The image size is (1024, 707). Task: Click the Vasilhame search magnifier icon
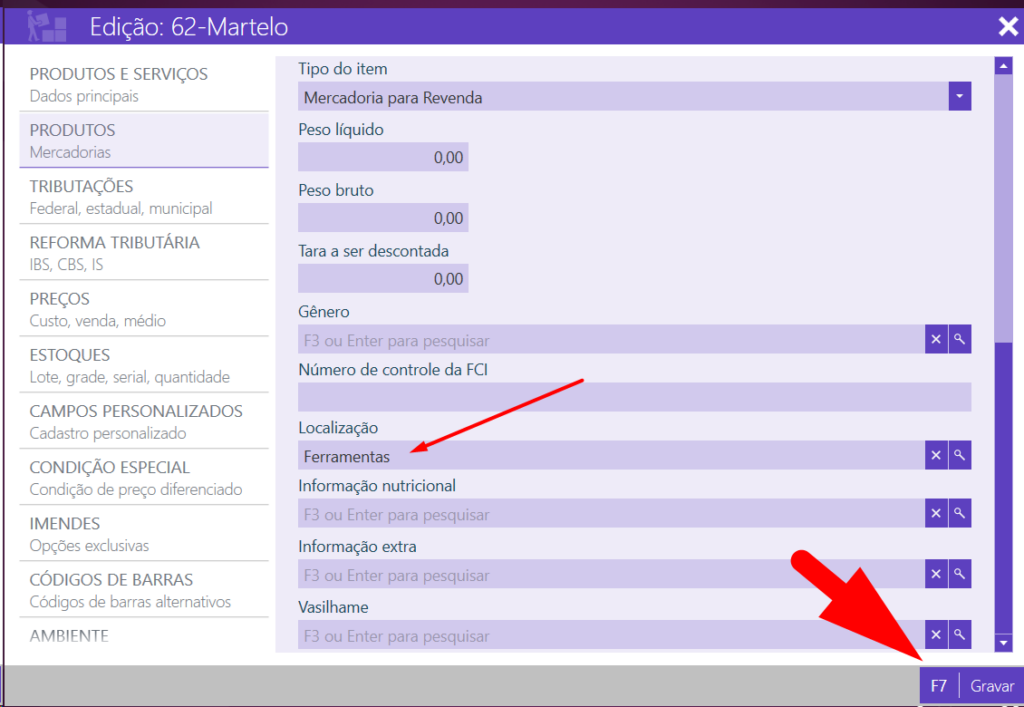[x=960, y=635]
